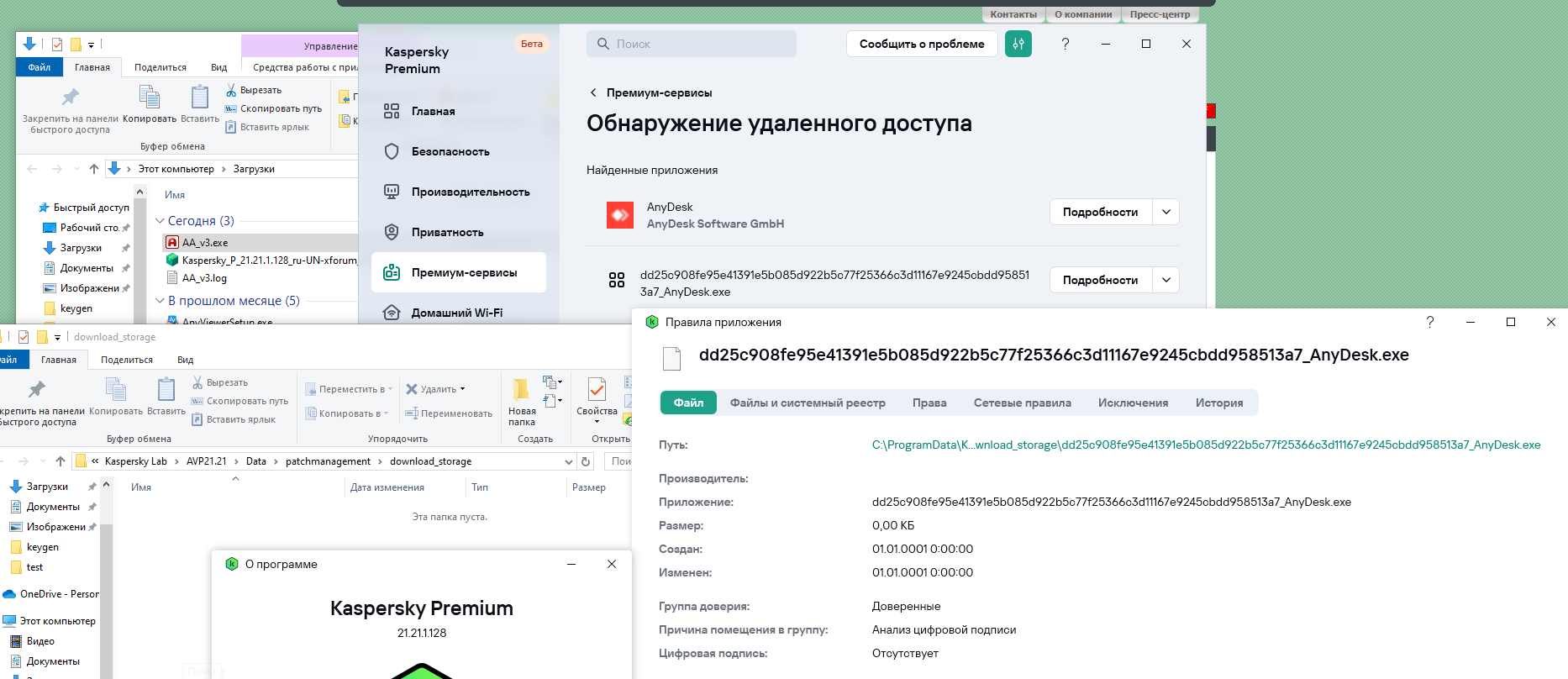The image size is (1568, 679).
Task: Open OneDrive - Personal in lower Explorer tree
Action: 52,594
